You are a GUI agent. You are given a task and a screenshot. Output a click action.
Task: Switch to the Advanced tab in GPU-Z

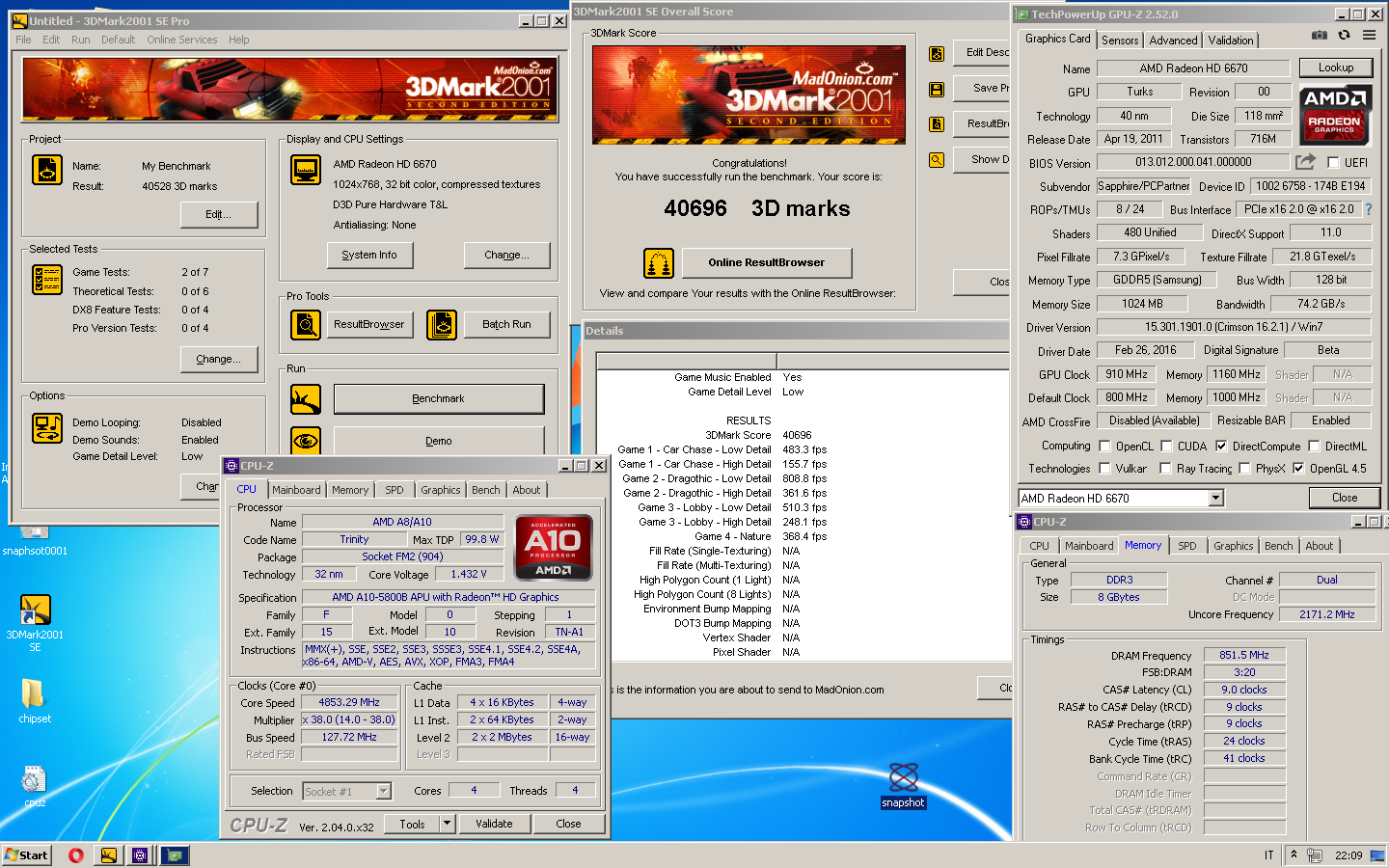(x=1173, y=41)
